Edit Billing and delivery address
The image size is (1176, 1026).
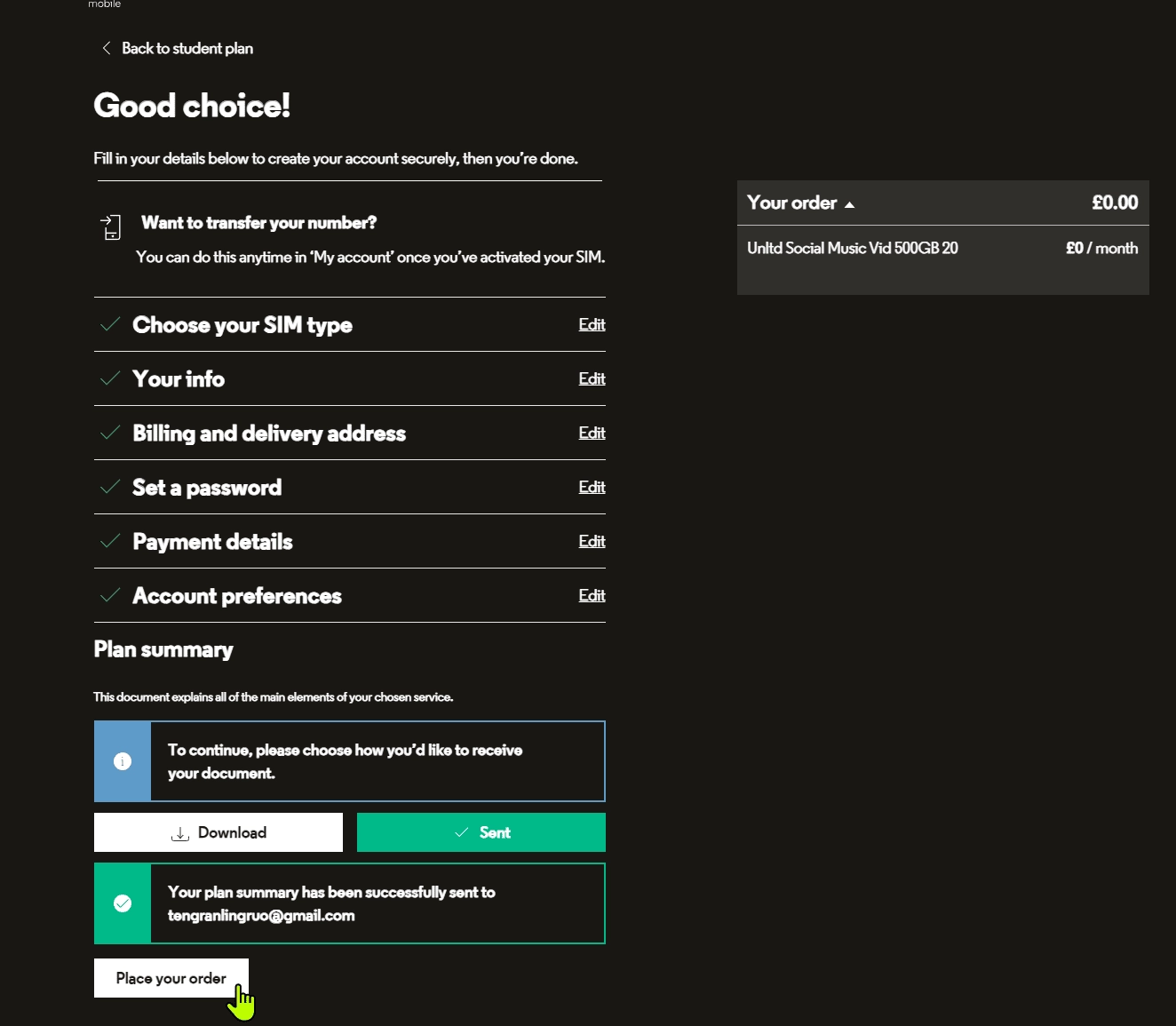[x=592, y=433]
